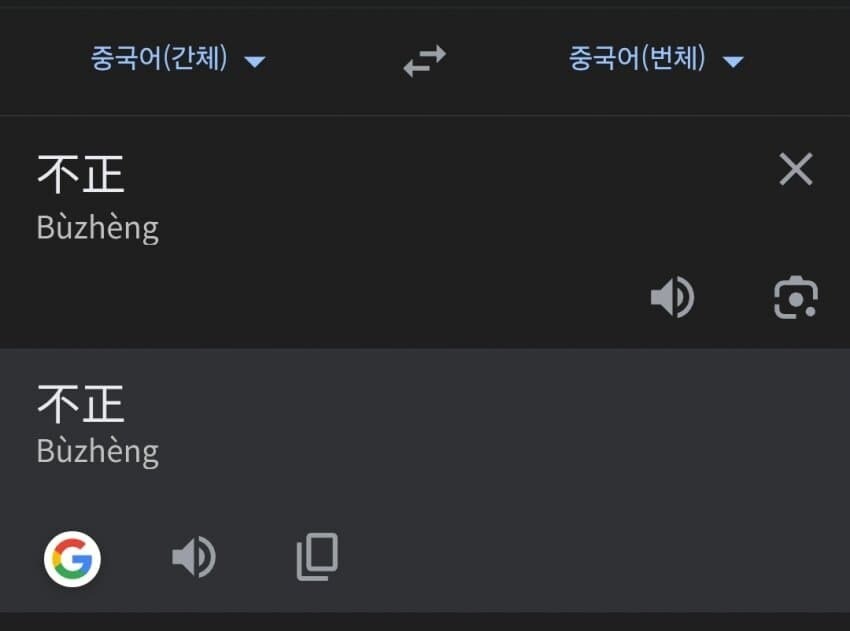Expand the arrow beside 중국어(번체)
This screenshot has height=631, width=850.
point(733,62)
